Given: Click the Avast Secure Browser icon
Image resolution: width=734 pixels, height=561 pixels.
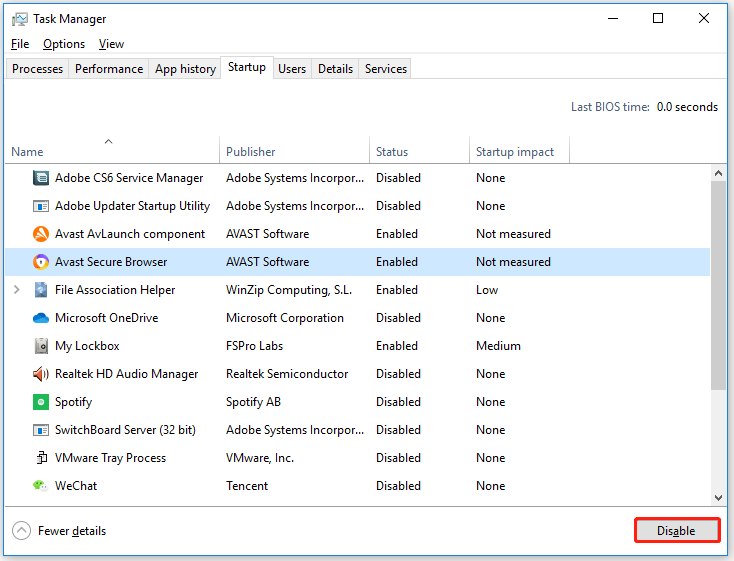Looking at the screenshot, I should [41, 262].
